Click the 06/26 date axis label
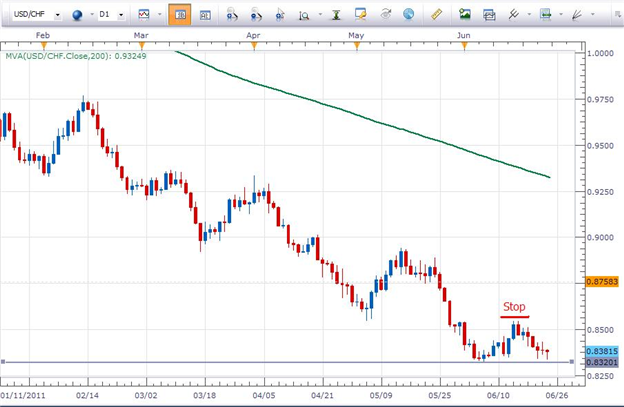This screenshot has width=624, height=407. coord(557,395)
